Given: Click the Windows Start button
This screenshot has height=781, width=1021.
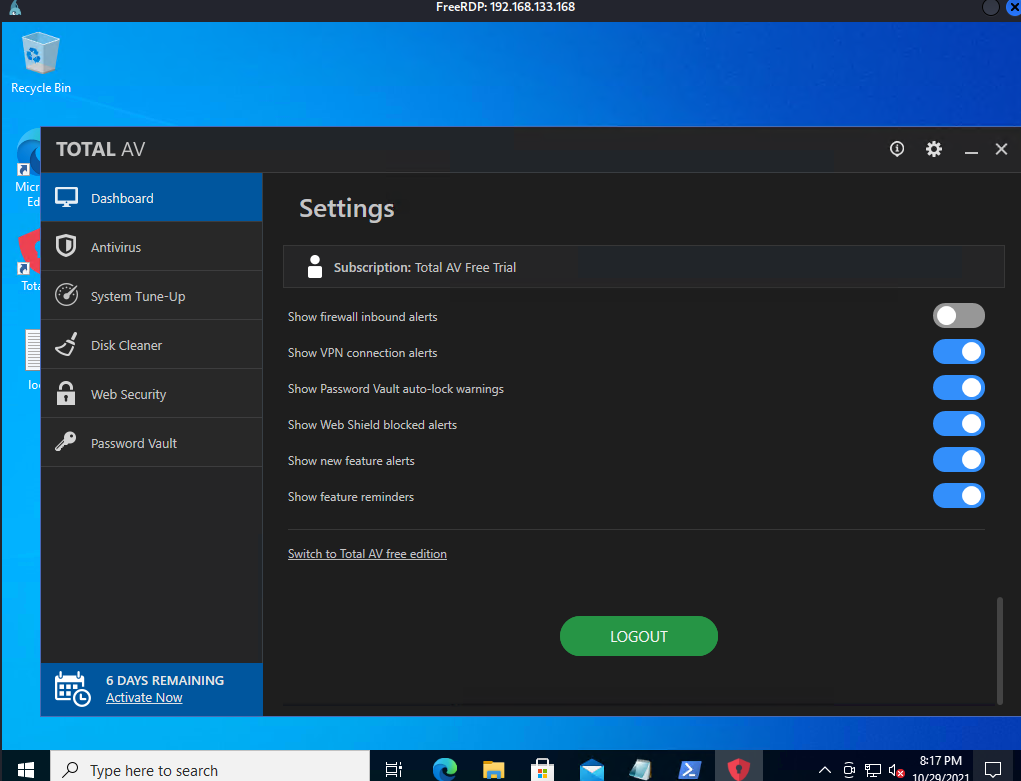Looking at the screenshot, I should (25, 769).
